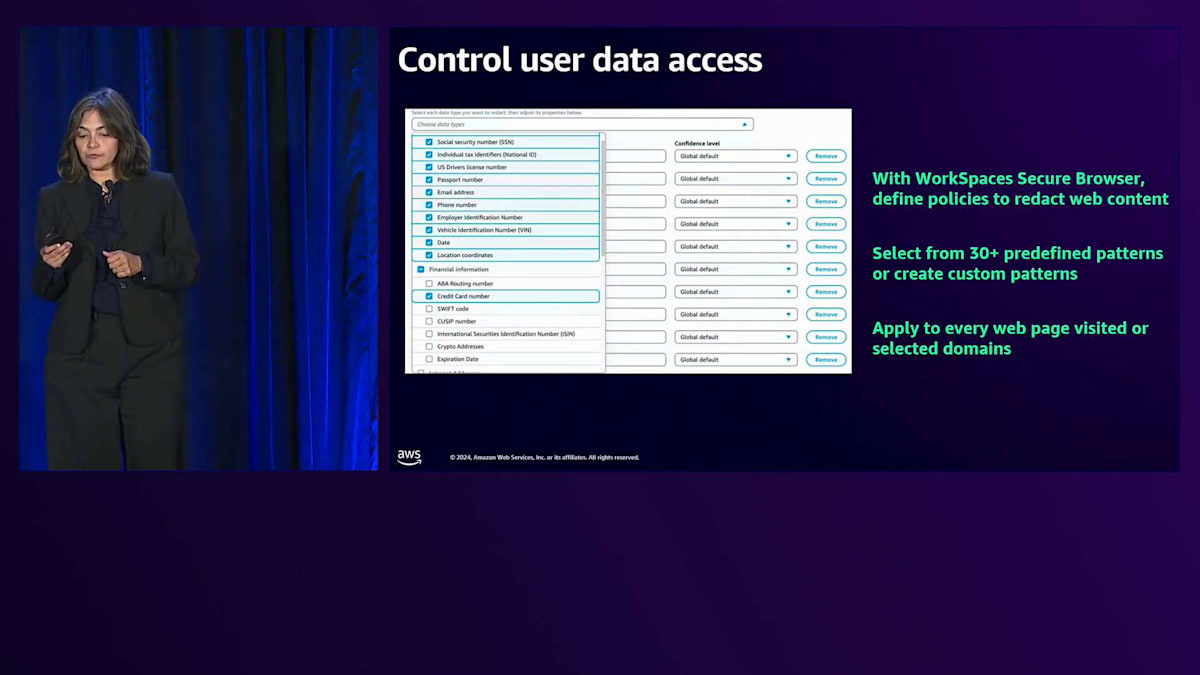Viewport: 1200px width, 675px height.
Task: Check the CUSIP number option
Action: (429, 321)
